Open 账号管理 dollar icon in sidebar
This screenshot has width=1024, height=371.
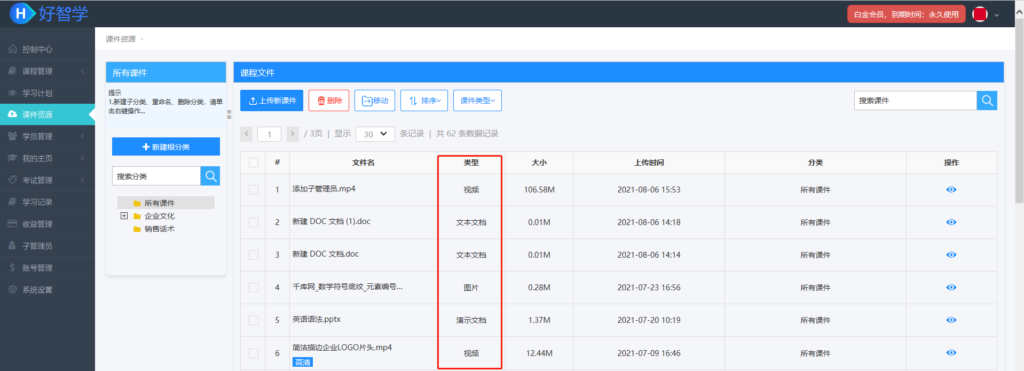point(12,267)
